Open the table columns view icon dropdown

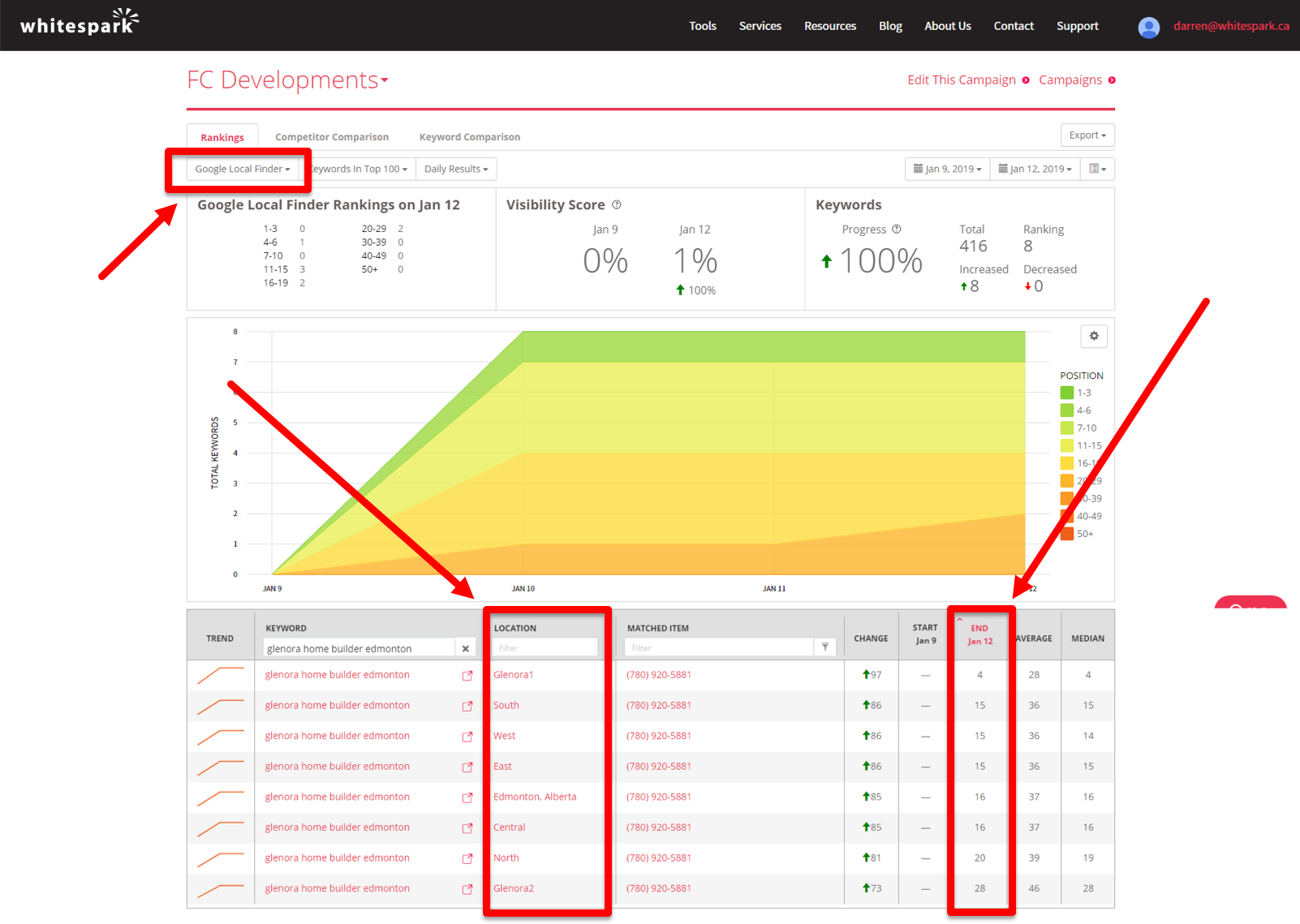pyautogui.click(x=1097, y=169)
